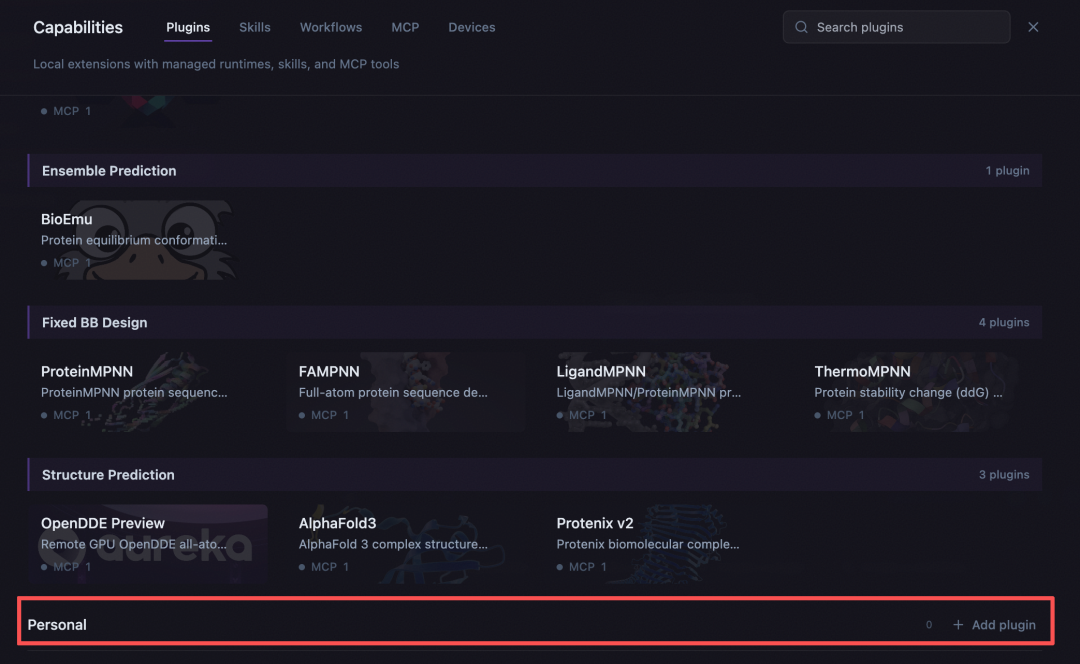Viewport: 1080px width, 664px height.
Task: Open the Devices tab
Action: coord(472,28)
